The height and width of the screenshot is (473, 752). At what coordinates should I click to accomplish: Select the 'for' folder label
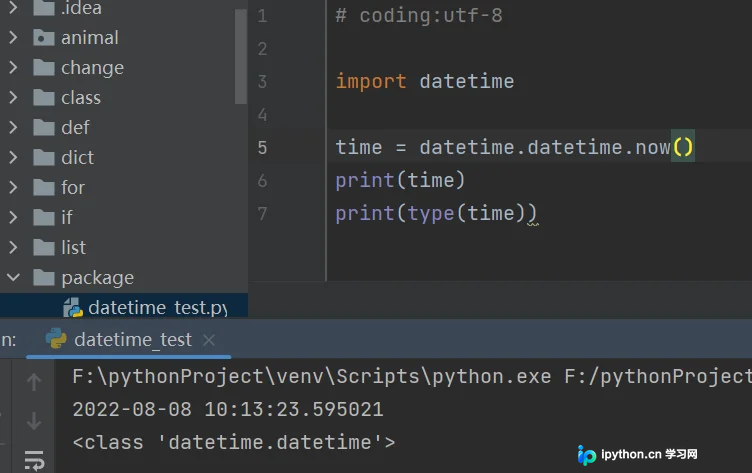[73, 188]
